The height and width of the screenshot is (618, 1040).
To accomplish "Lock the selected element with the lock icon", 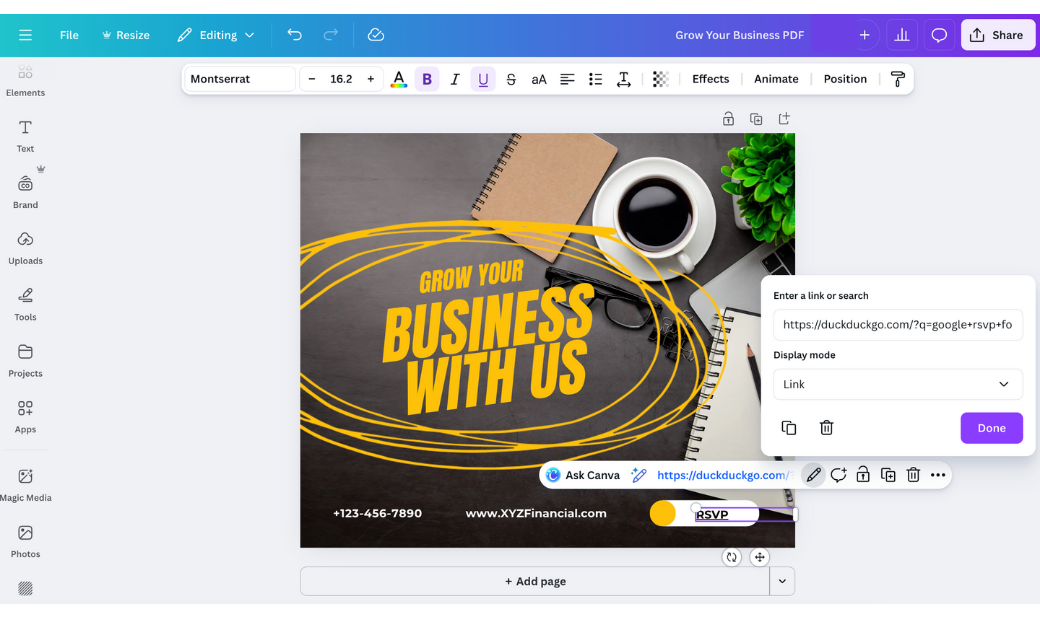I will tap(863, 475).
